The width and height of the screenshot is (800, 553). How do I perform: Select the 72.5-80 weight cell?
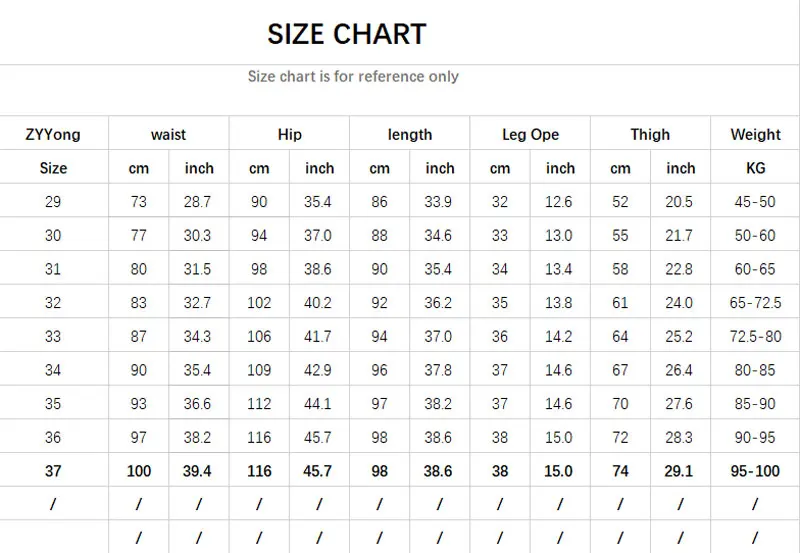click(x=755, y=337)
